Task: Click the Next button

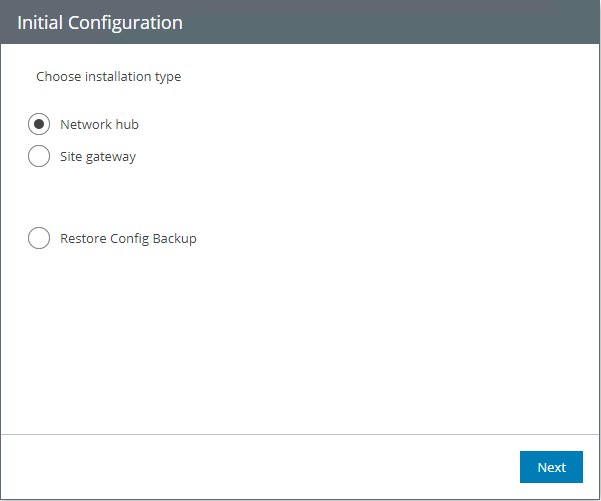Action: (551, 467)
